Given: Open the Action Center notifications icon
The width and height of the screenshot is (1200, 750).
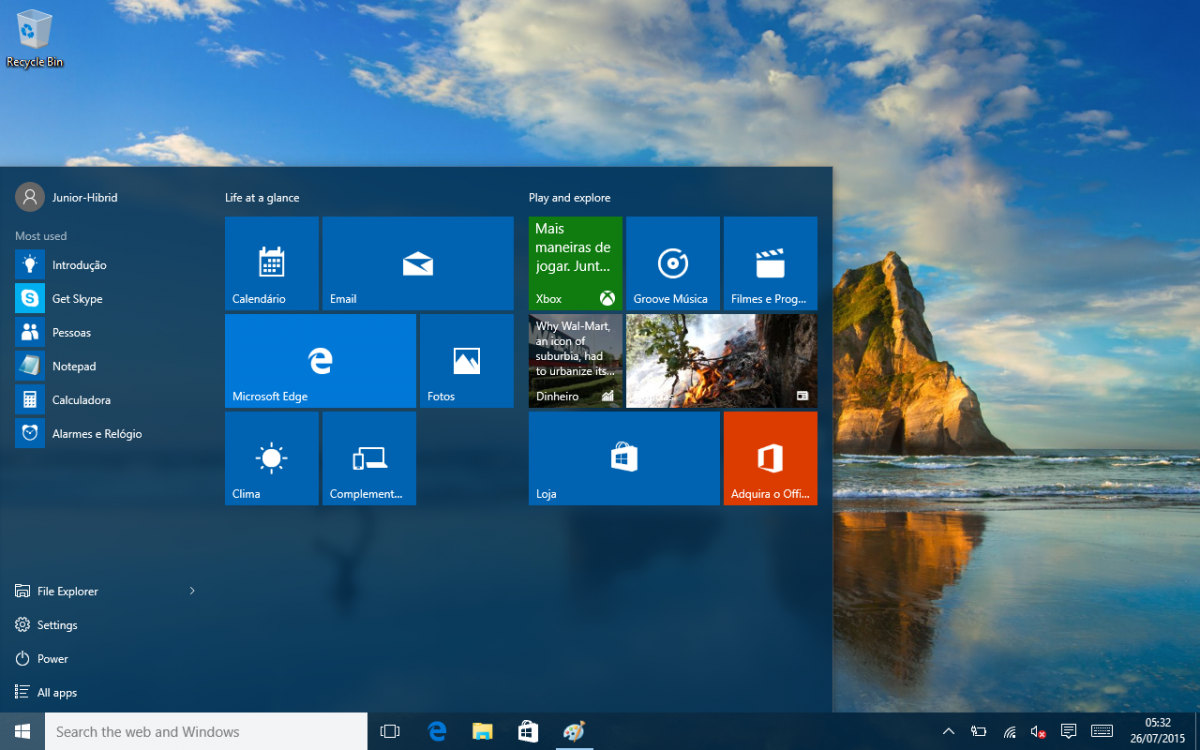Looking at the screenshot, I should (x=1068, y=731).
